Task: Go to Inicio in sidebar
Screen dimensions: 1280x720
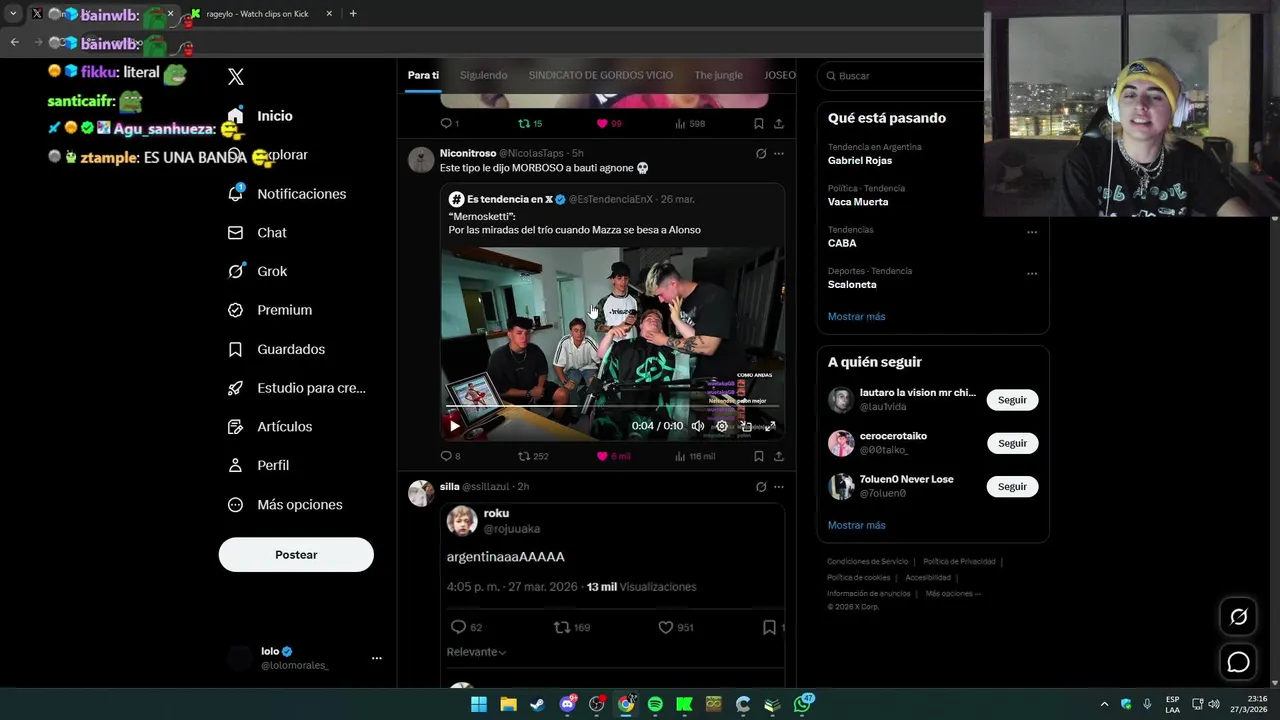Action: pyautogui.click(x=260, y=116)
